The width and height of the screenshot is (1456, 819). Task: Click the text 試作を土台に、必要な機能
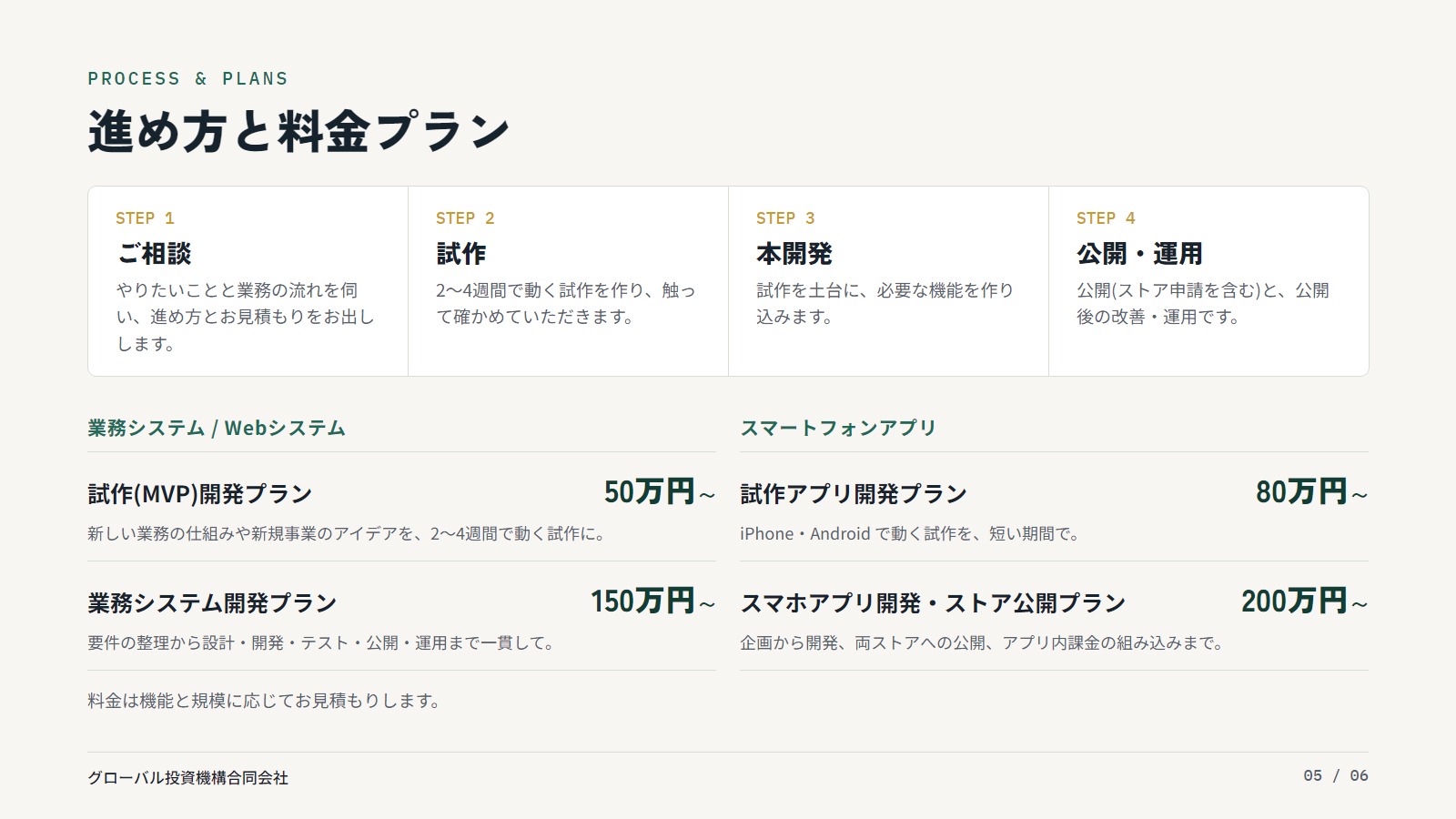pyautogui.click(x=885, y=303)
